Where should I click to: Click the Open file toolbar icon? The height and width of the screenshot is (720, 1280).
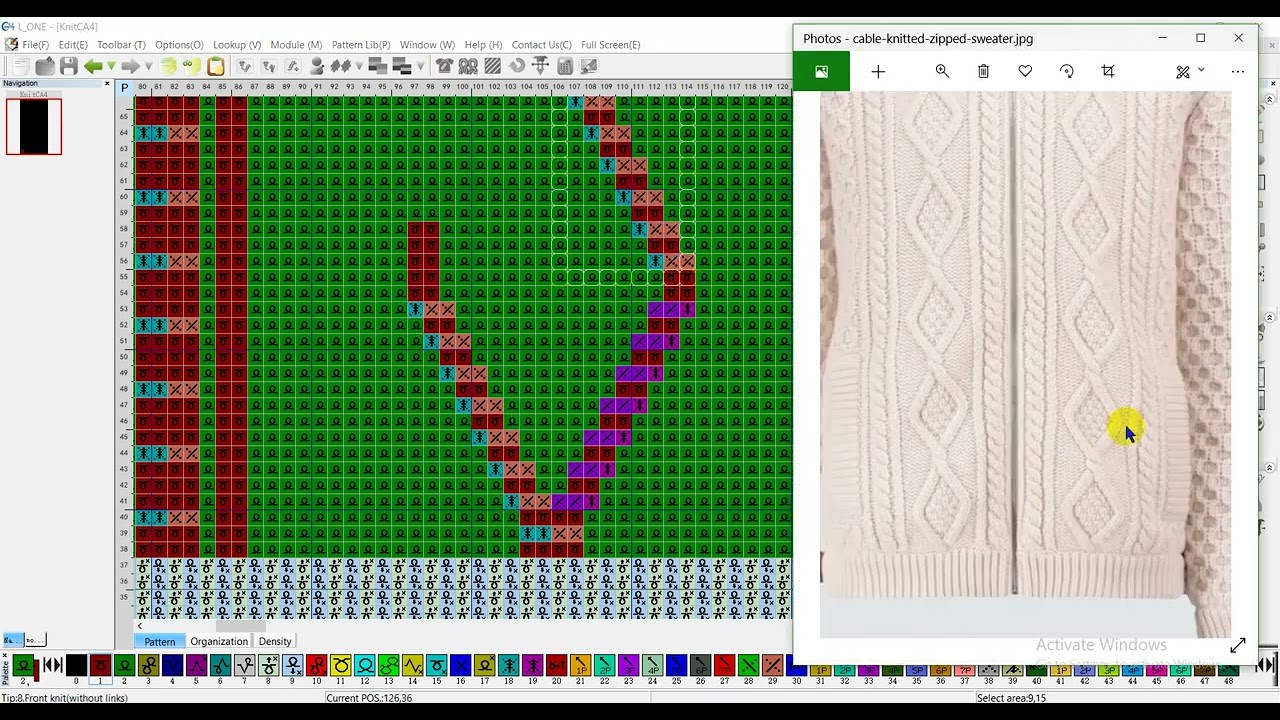[45, 66]
